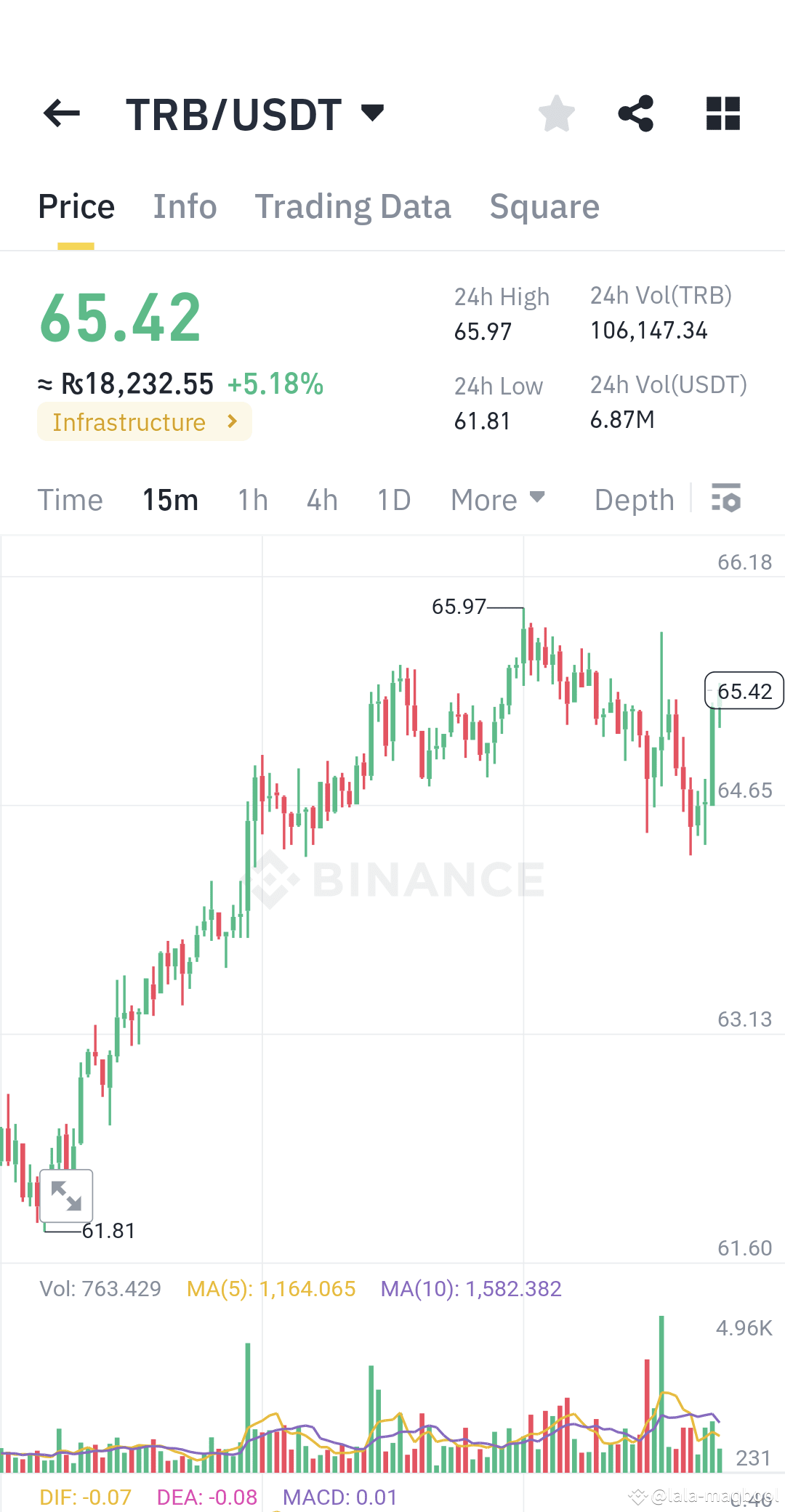
Task: Add TRB/USDT to favorites with the star
Action: point(556,111)
